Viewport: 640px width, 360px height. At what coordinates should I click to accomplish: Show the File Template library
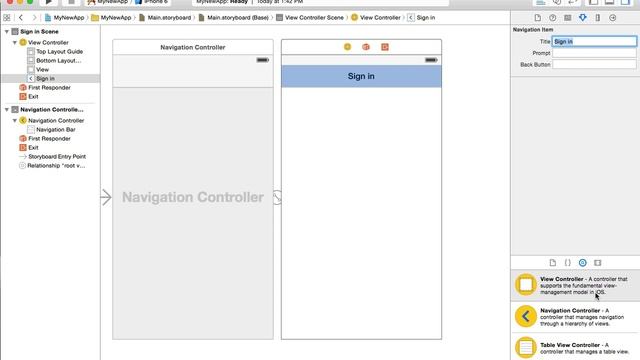click(553, 262)
